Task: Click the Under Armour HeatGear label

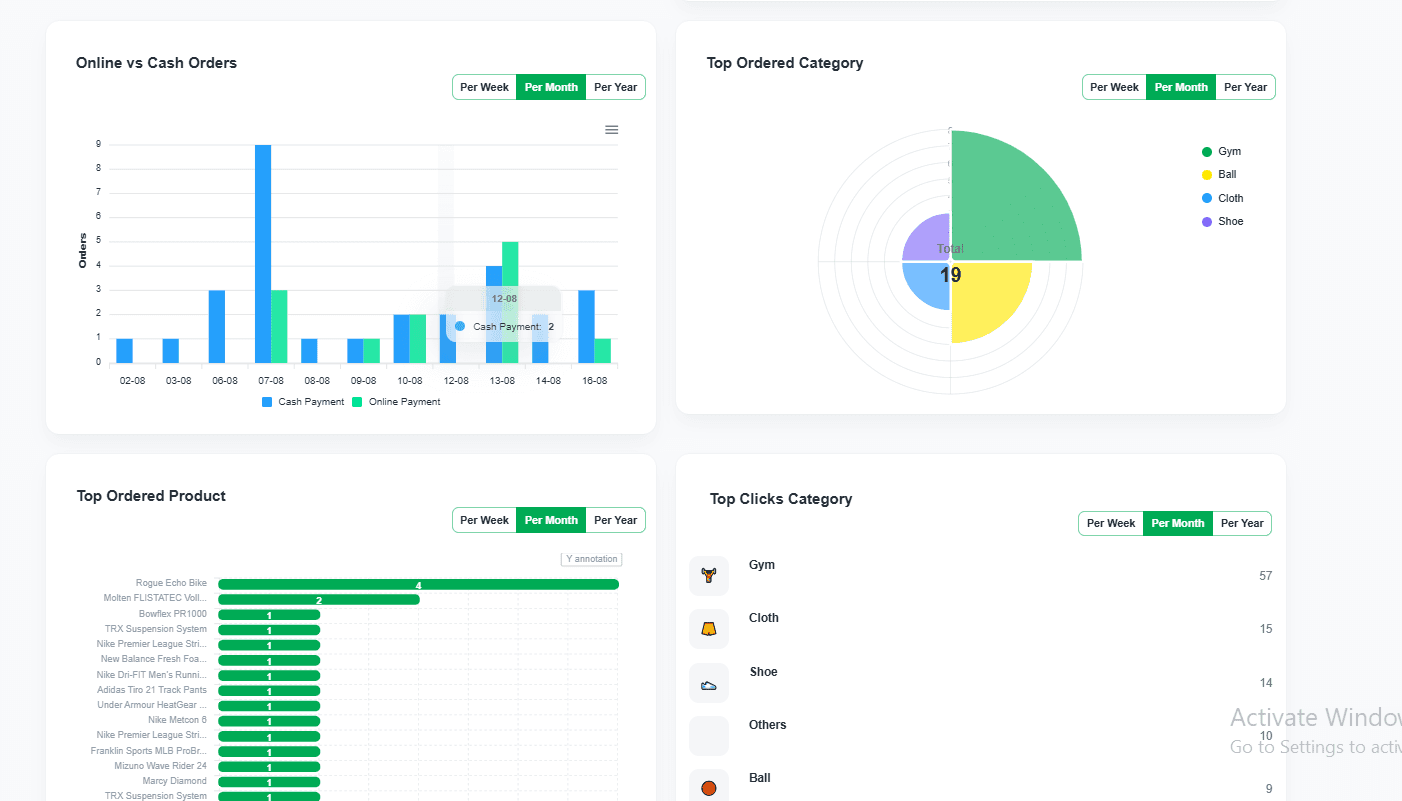Action: tap(152, 705)
